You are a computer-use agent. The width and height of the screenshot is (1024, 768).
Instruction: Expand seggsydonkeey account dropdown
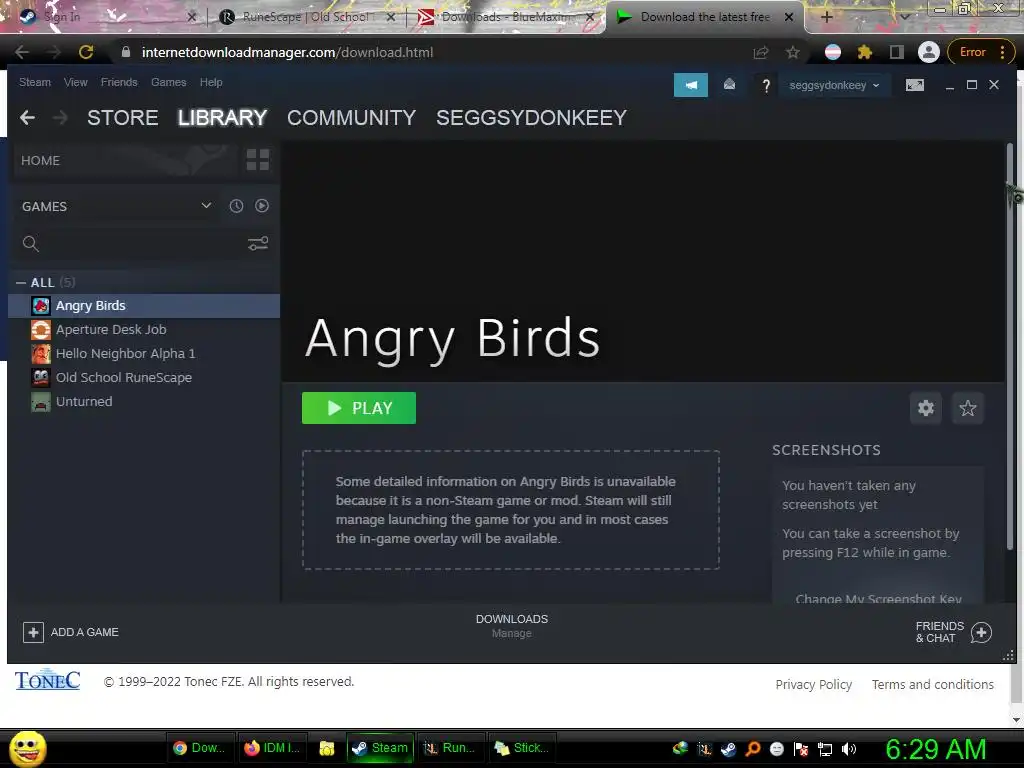coord(834,85)
